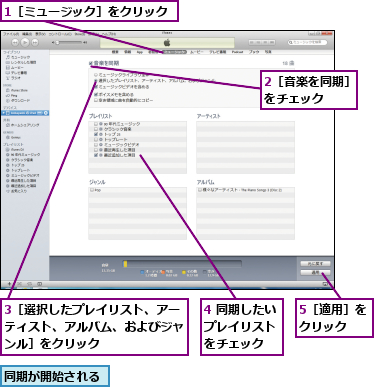Open トップ25 sidebar smart playlist
The image size is (374, 387).
pyautogui.click(x=15, y=165)
